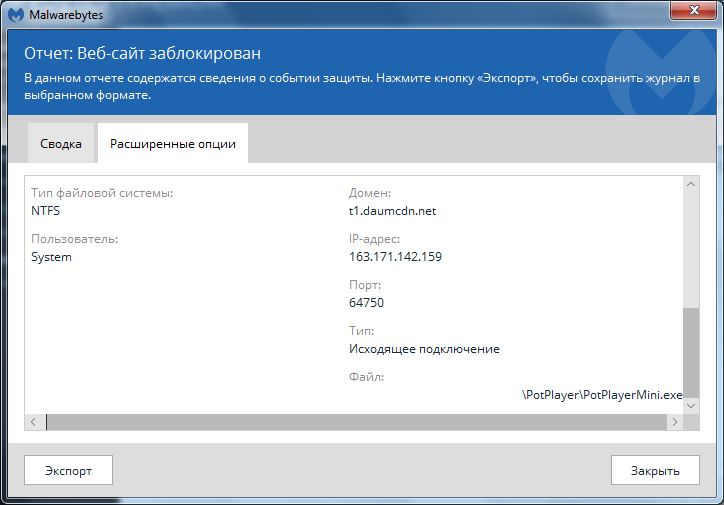Click the horizontal scrollbar thumb
This screenshot has height=505, width=724.
click(356, 422)
